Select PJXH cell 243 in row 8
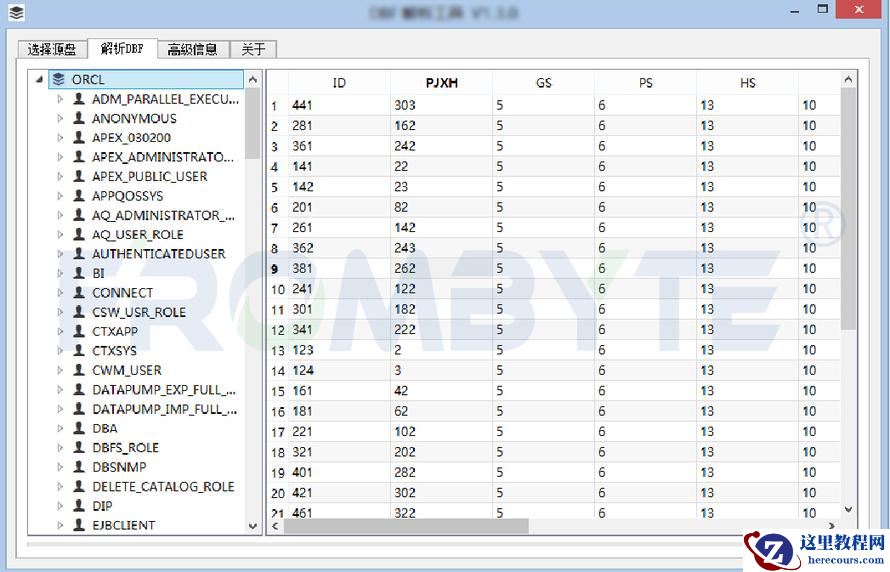 coord(442,248)
